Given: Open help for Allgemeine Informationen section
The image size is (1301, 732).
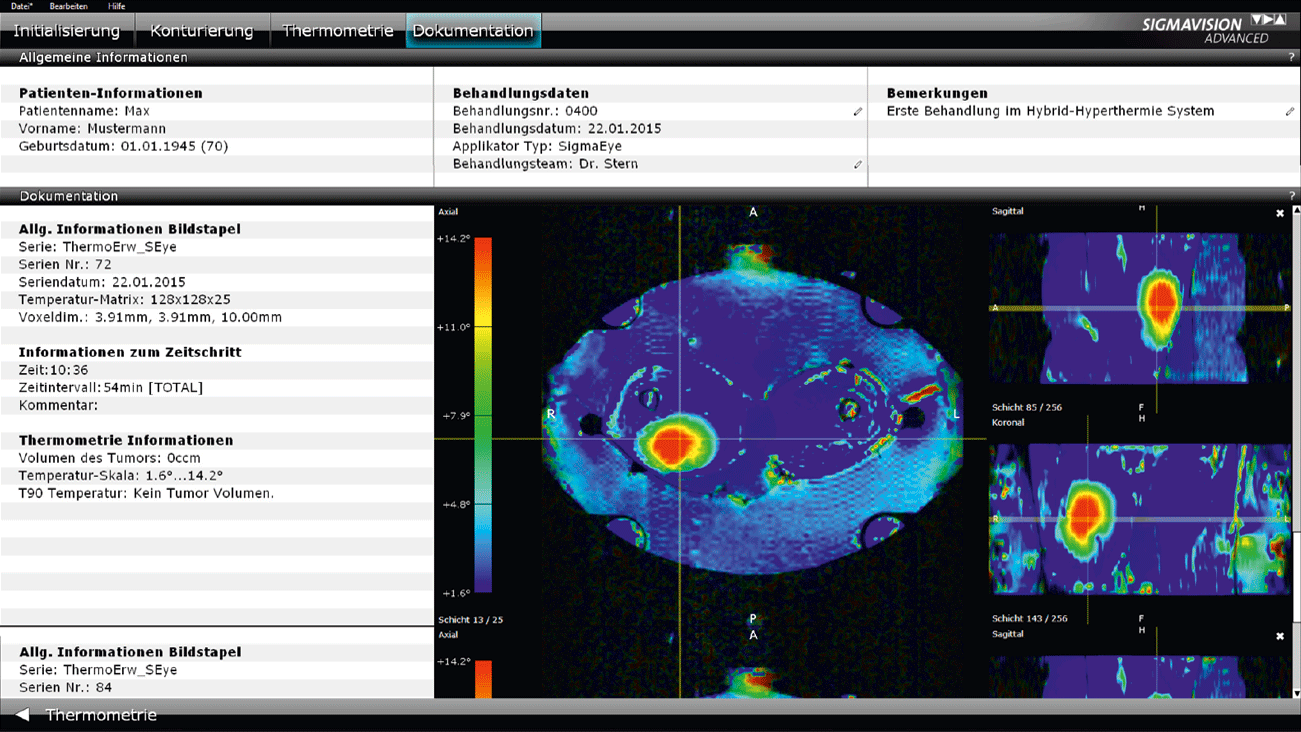Looking at the screenshot, I should [x=1291, y=58].
